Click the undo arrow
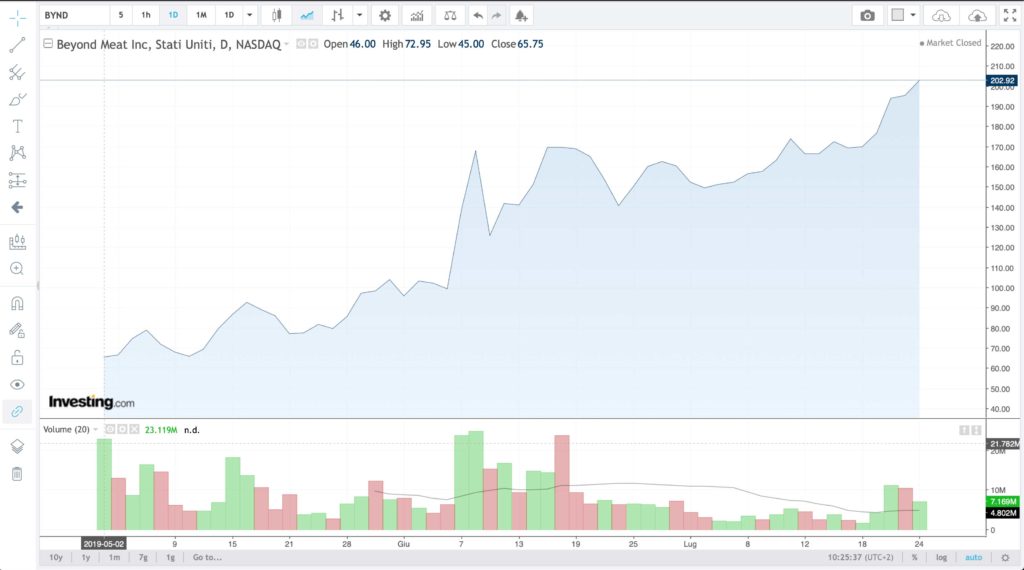This screenshot has height=570, width=1024. (x=478, y=15)
